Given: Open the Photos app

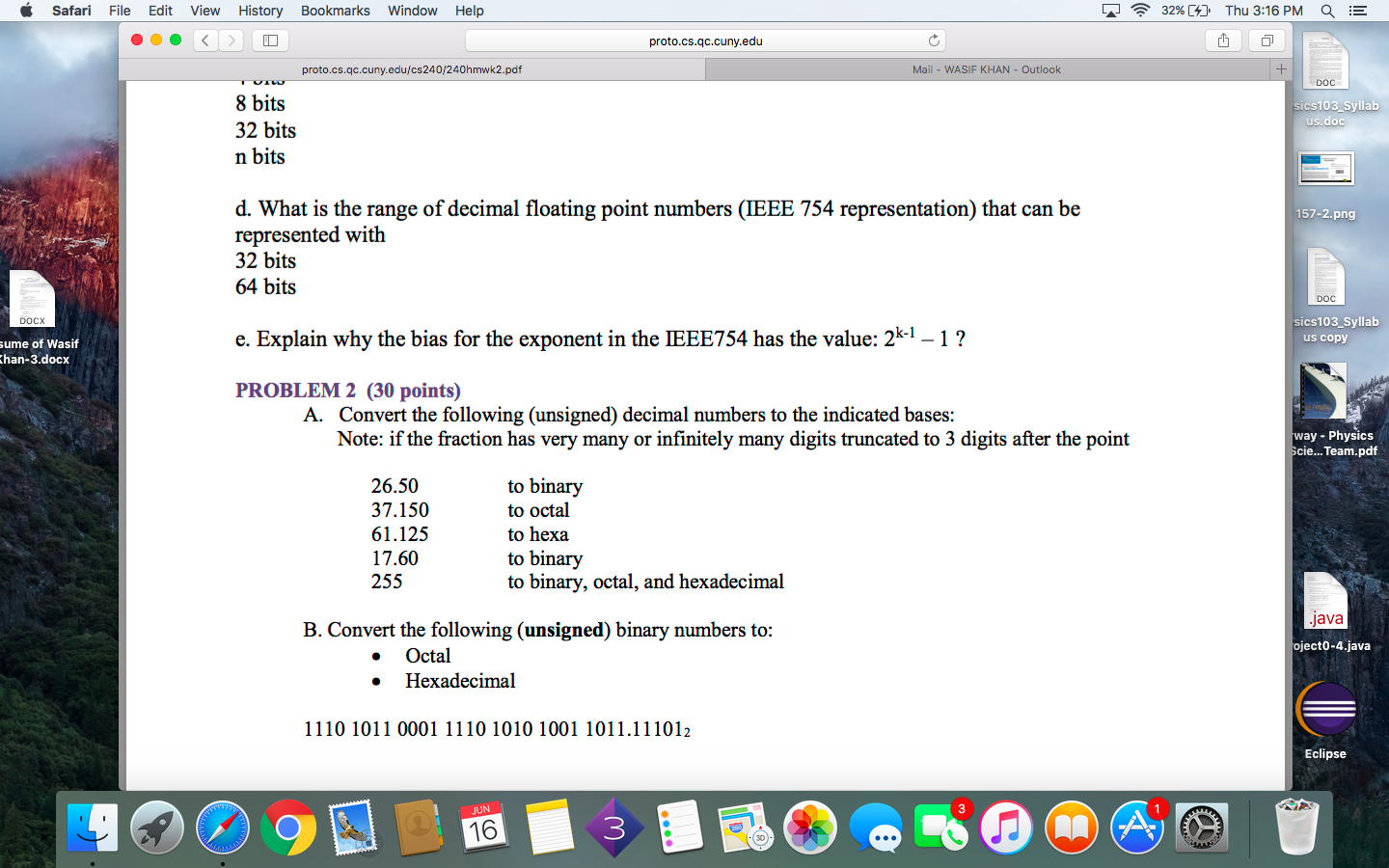Looking at the screenshot, I should [810, 827].
